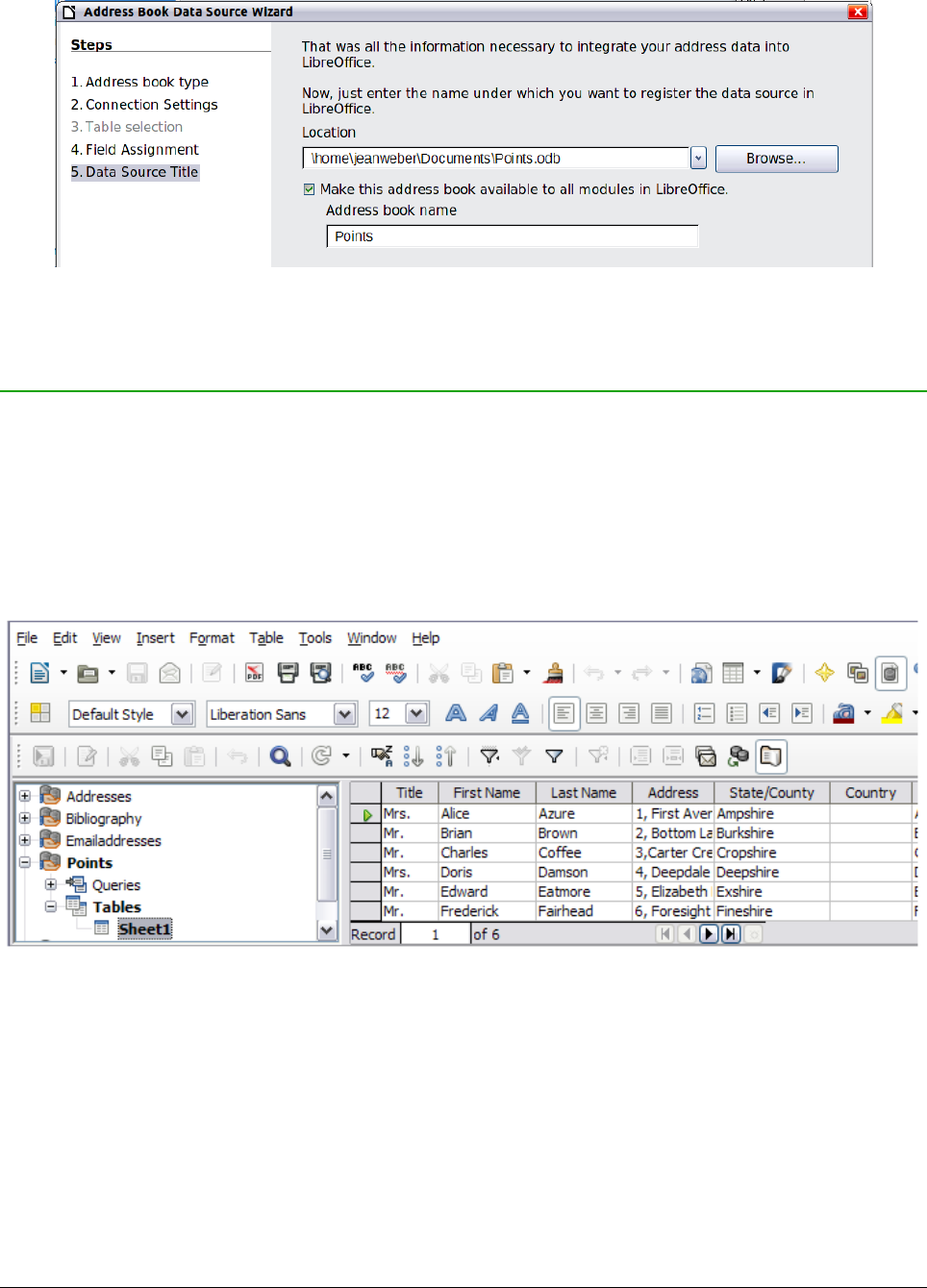Click the Find Record magnifier icon
This screenshot has width=927, height=1288.
pos(280,756)
